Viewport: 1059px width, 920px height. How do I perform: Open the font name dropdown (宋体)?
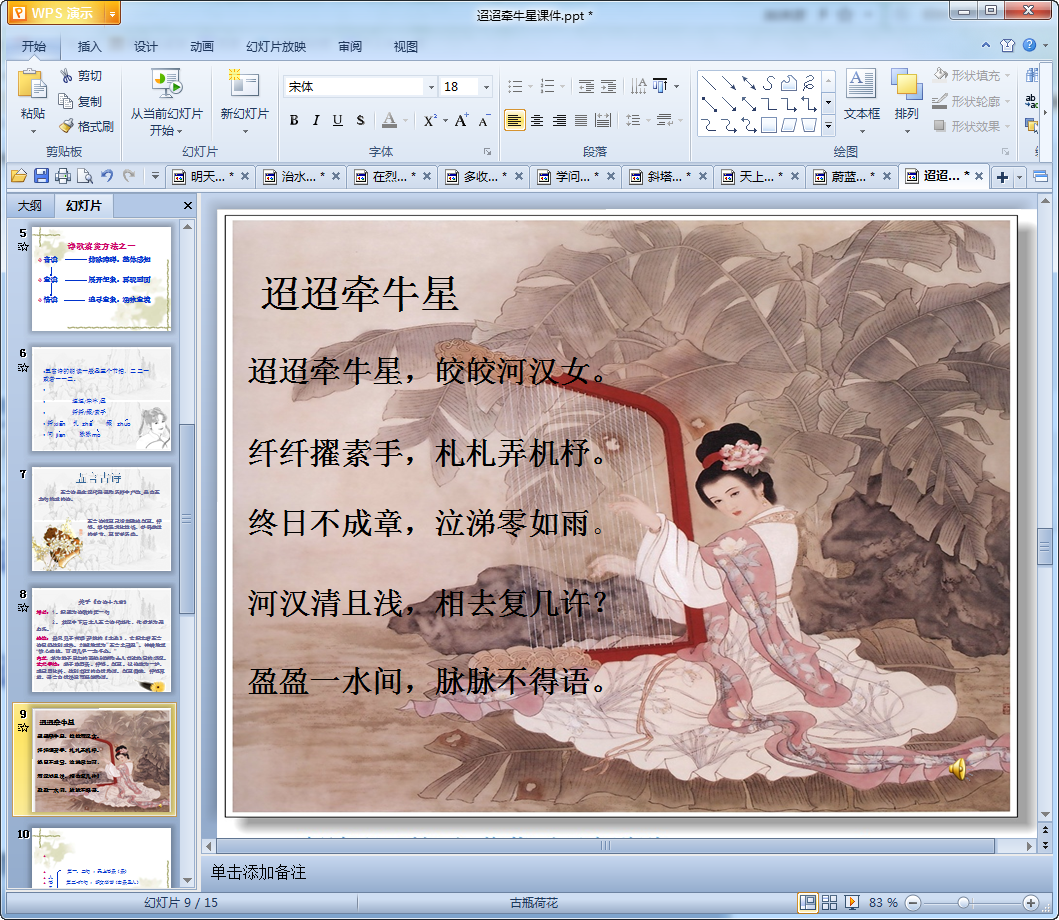coord(432,86)
